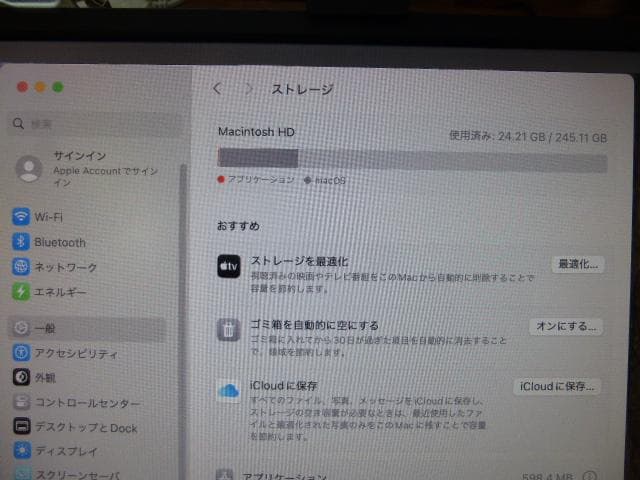Click '使用済み: 24.21 GB / 245.11 GB' text

pos(528,136)
